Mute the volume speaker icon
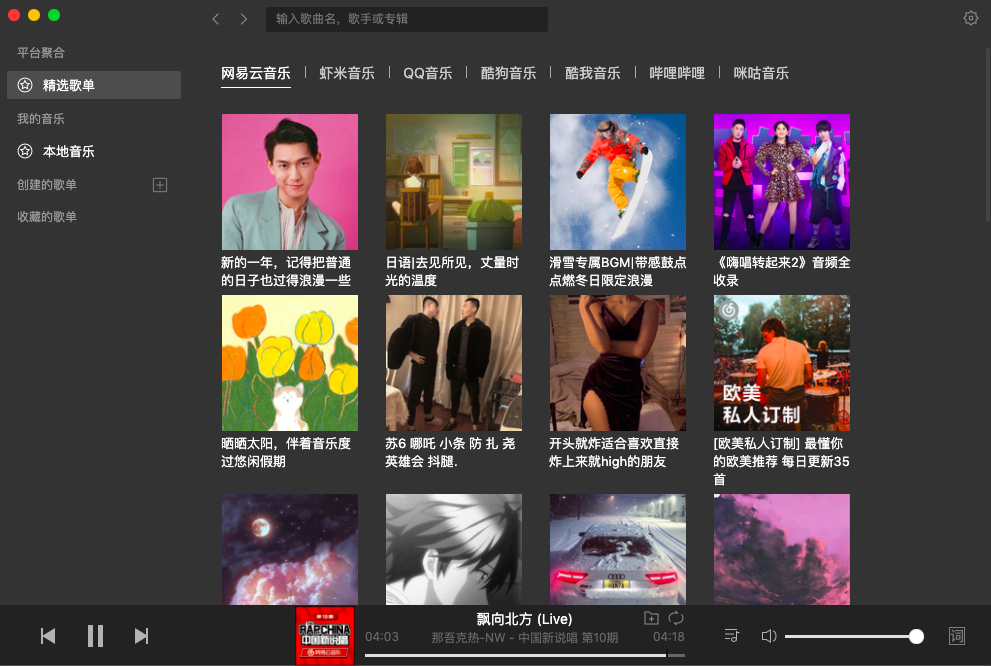The width and height of the screenshot is (991, 666). 769,636
